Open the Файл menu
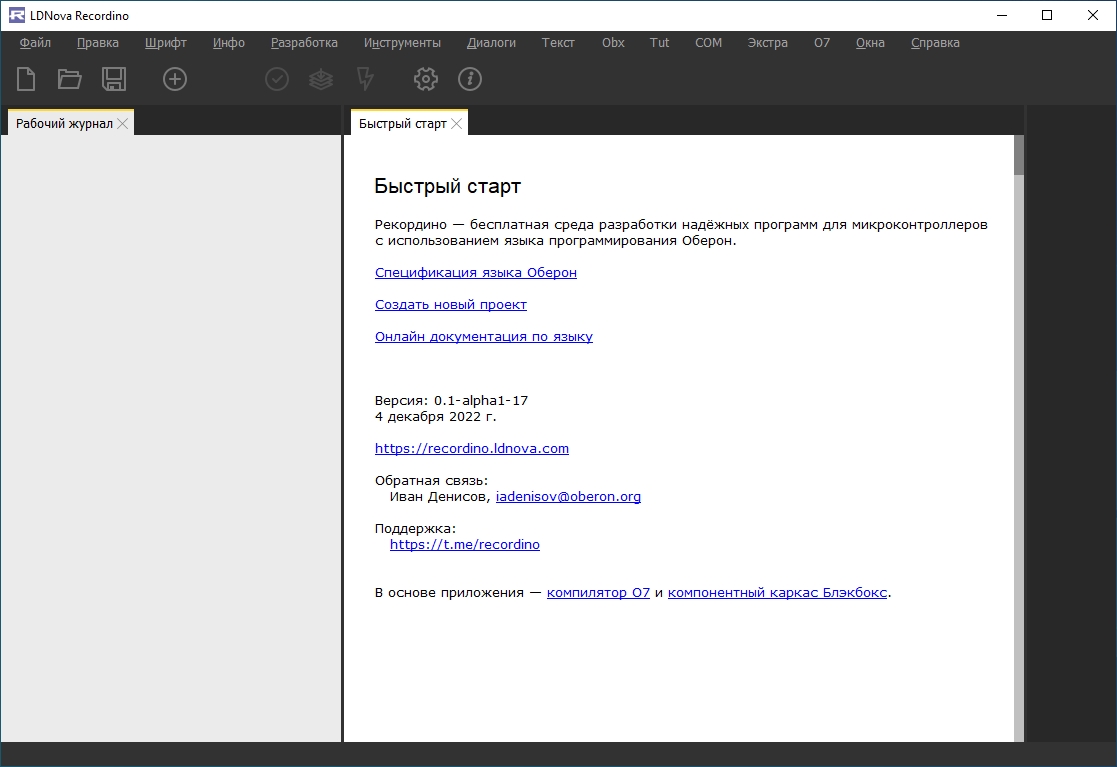This screenshot has height=767, width=1117. pyautogui.click(x=35, y=43)
